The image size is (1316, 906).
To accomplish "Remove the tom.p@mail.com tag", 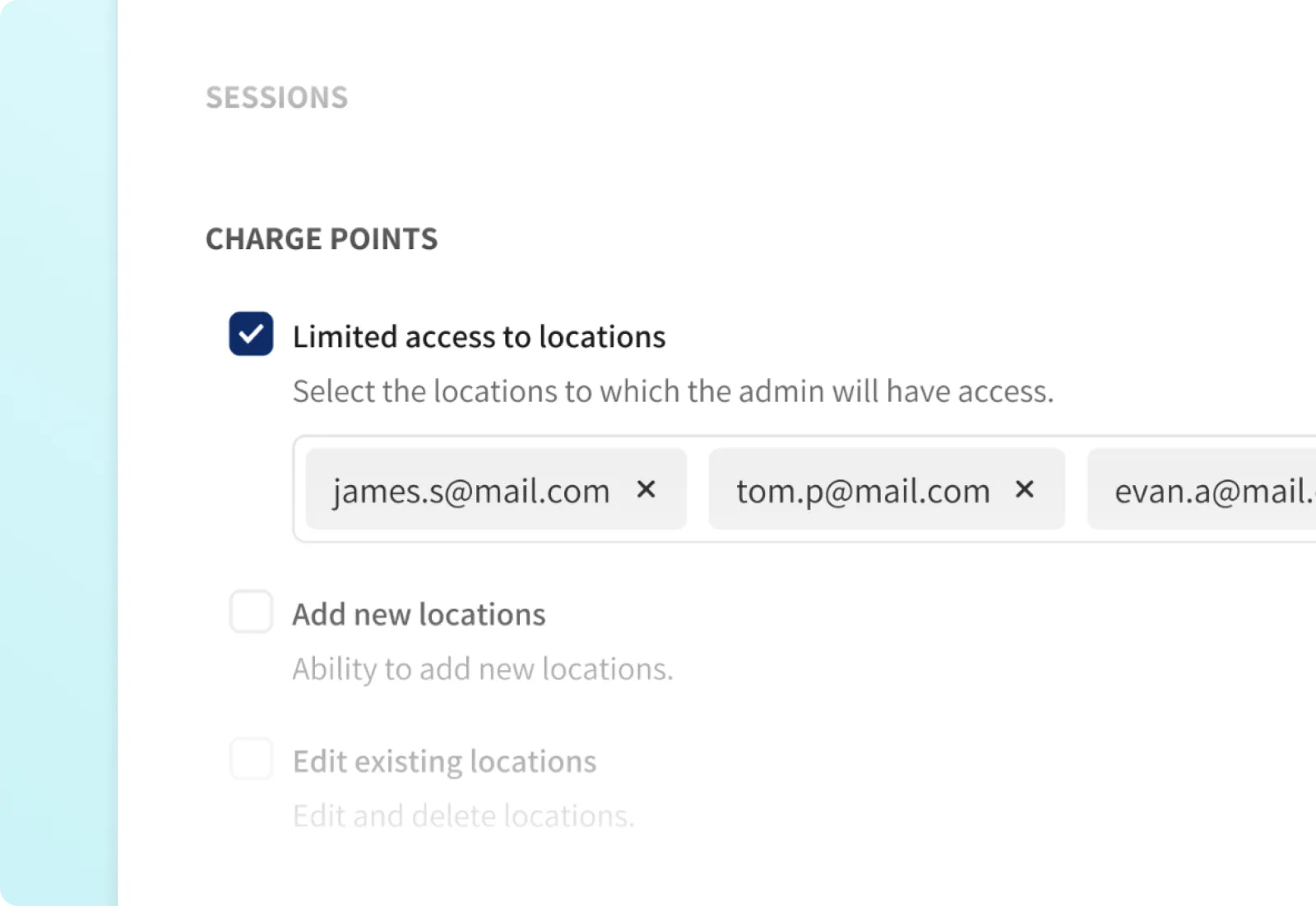I will (1024, 490).
